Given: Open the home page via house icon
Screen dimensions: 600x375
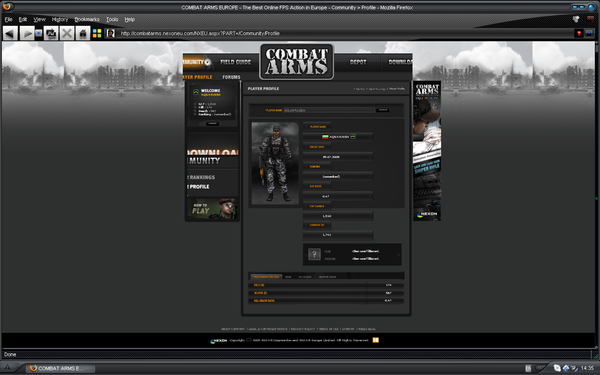Looking at the screenshot, I should pos(83,34).
